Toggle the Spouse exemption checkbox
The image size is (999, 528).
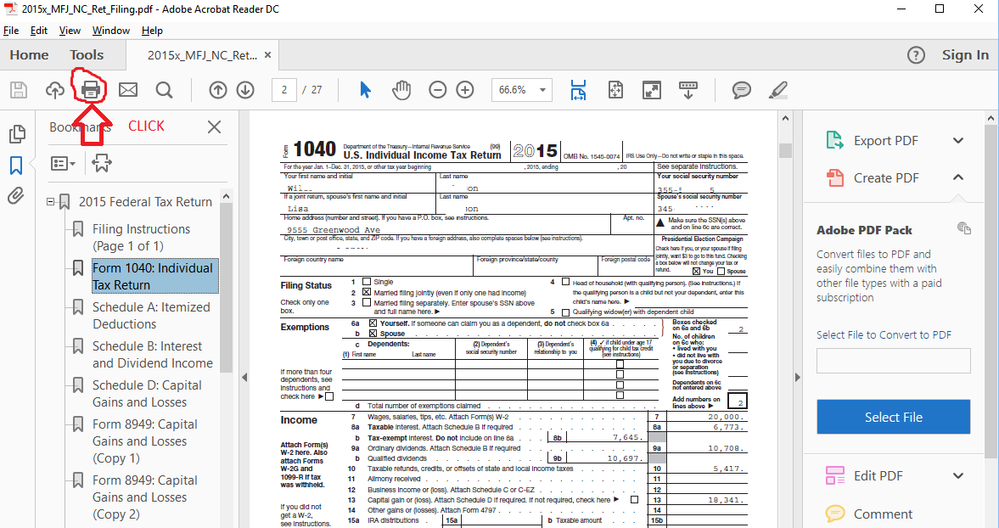374,333
